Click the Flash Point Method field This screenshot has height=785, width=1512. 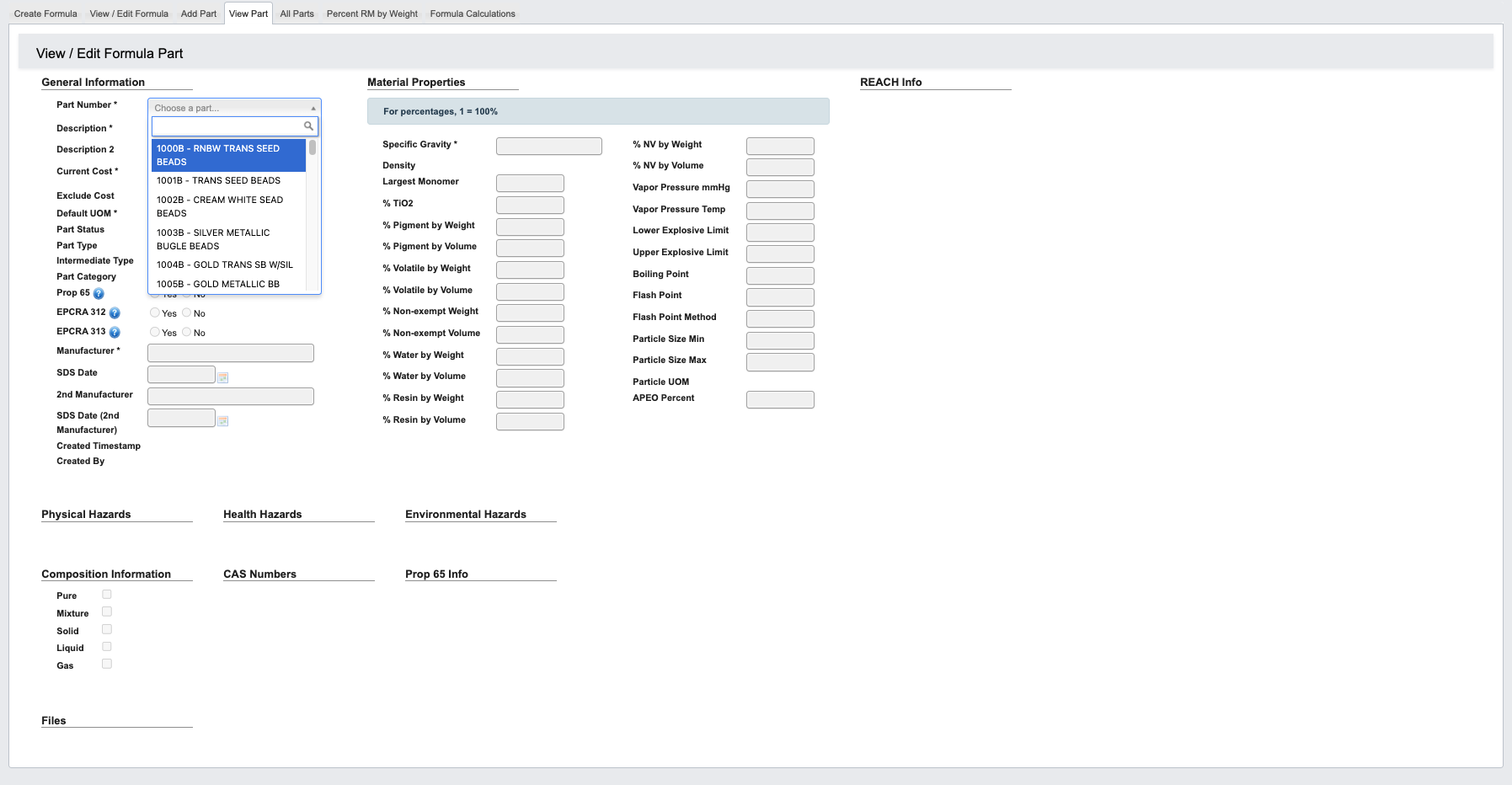coord(780,319)
